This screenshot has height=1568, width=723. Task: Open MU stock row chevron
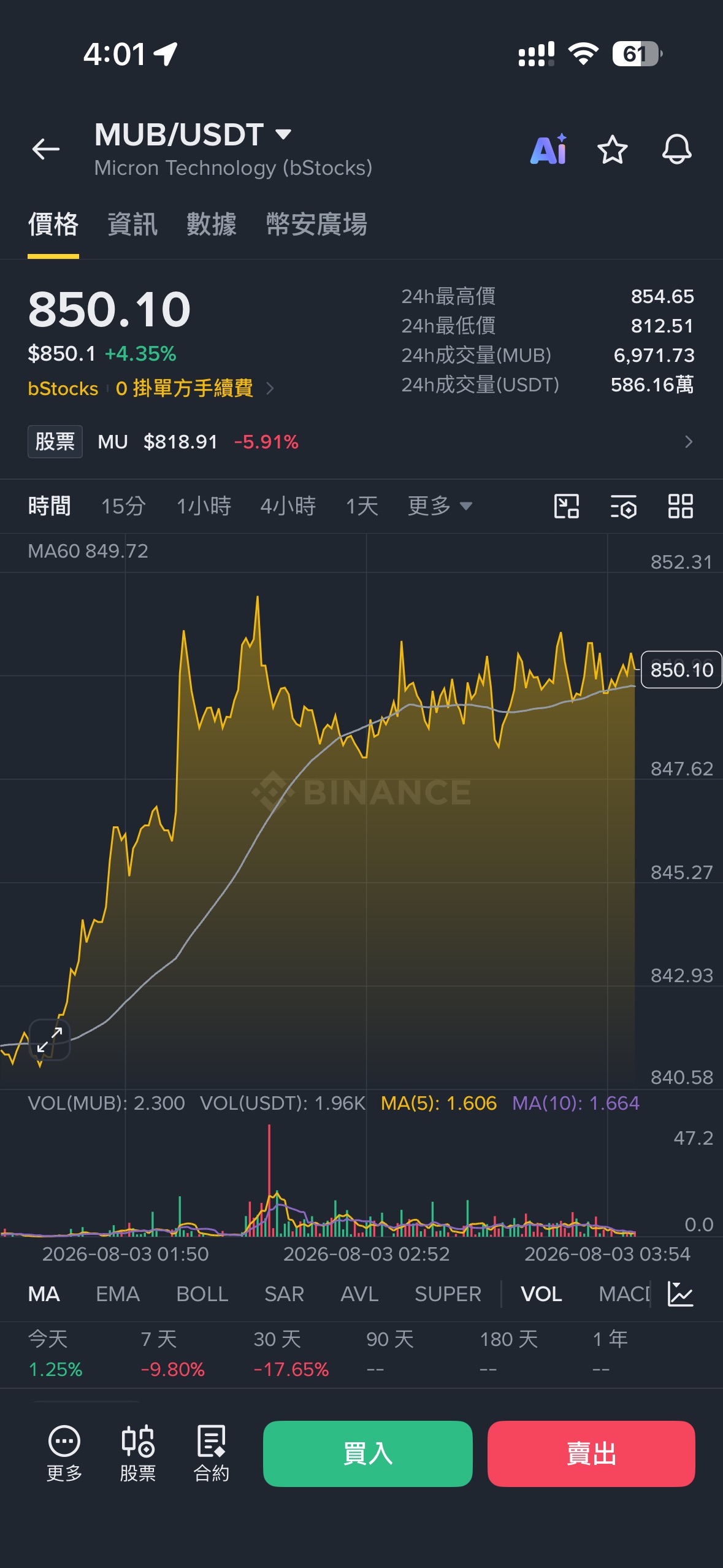point(689,442)
